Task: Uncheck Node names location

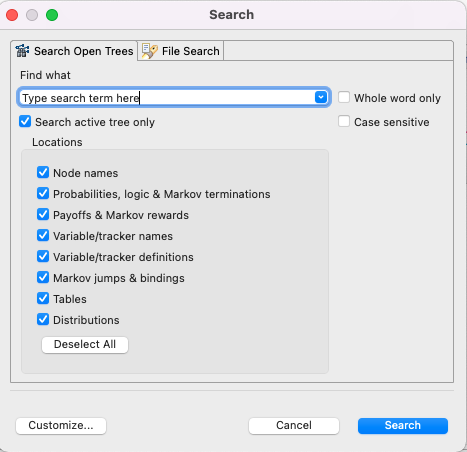Action: pyautogui.click(x=43, y=172)
